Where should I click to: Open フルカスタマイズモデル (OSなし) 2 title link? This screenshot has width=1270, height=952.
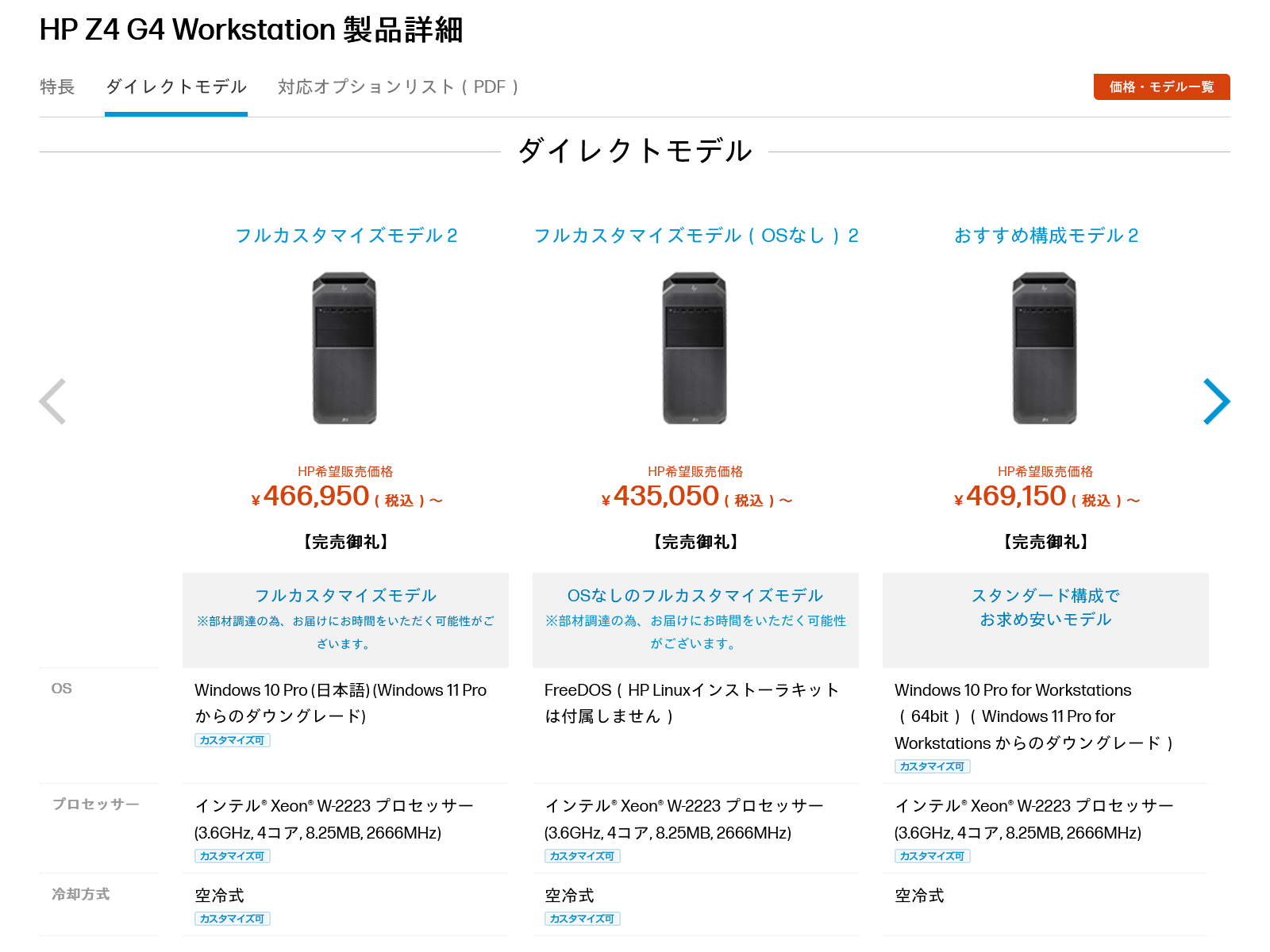pyautogui.click(x=696, y=236)
